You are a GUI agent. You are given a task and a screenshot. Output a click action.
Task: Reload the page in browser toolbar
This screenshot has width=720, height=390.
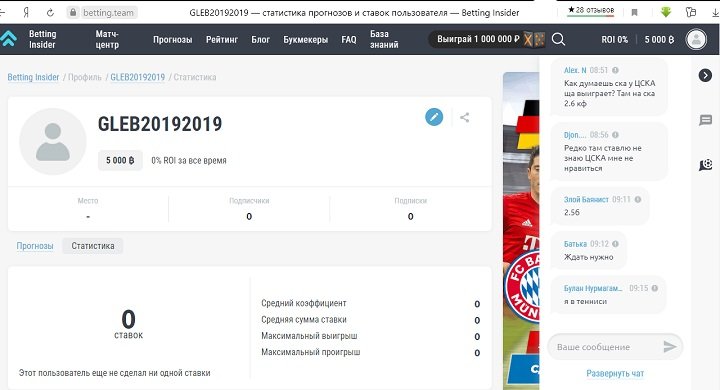tap(50, 13)
